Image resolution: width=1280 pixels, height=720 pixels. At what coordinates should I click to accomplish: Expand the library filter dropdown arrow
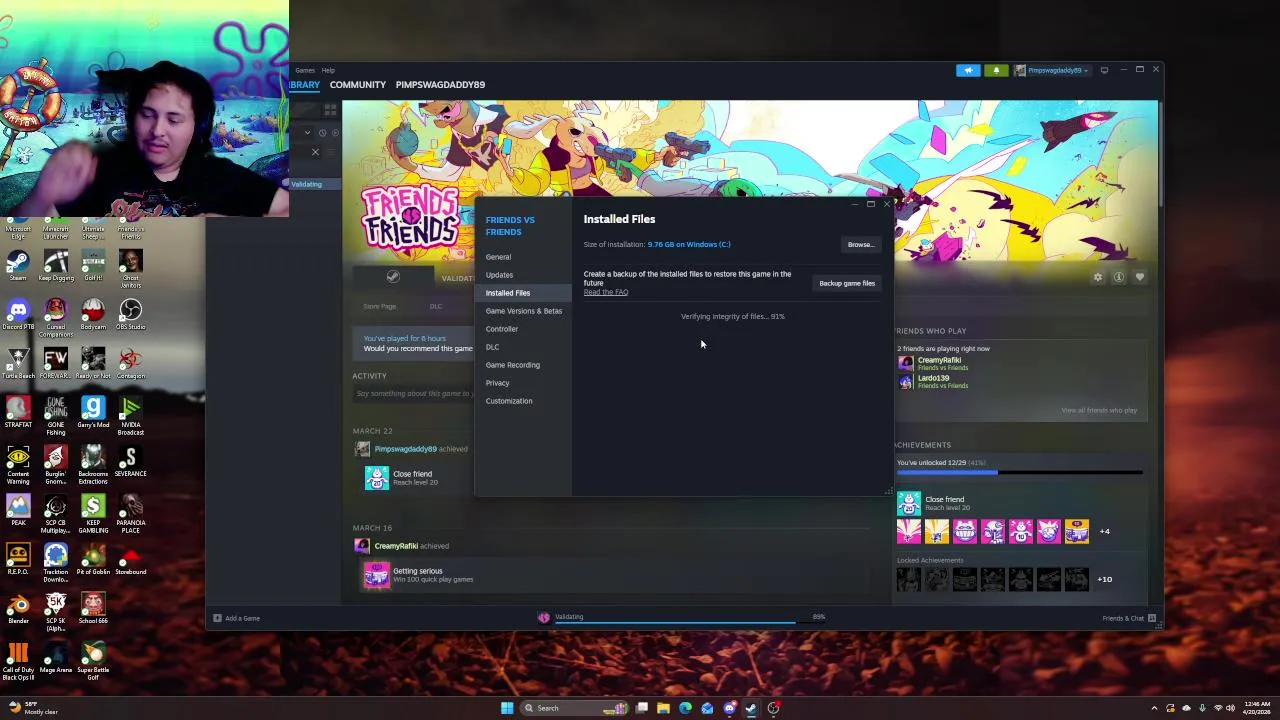(x=308, y=132)
